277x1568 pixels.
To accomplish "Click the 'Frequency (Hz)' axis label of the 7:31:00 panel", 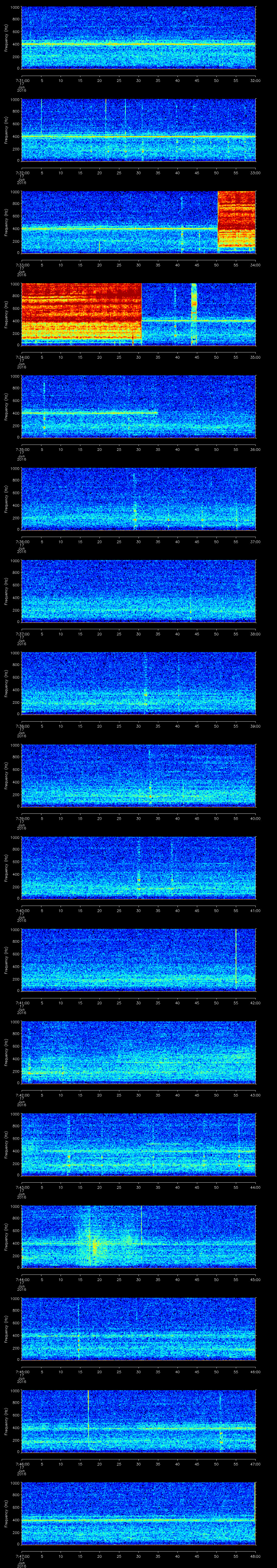I will 6,38.
